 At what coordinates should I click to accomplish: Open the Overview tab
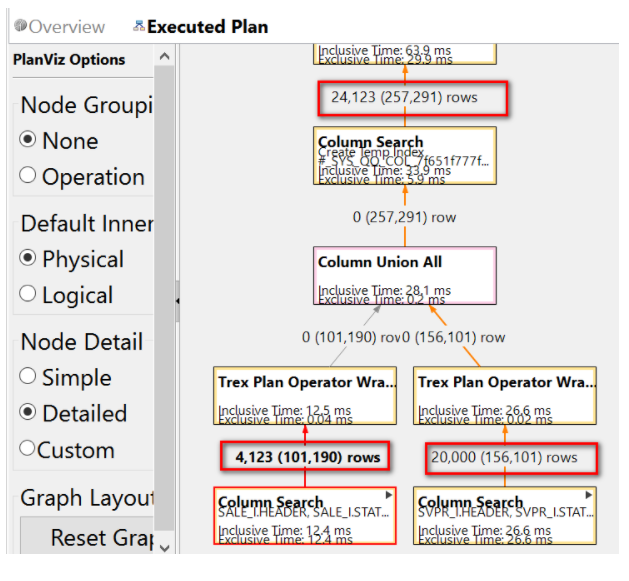60,27
